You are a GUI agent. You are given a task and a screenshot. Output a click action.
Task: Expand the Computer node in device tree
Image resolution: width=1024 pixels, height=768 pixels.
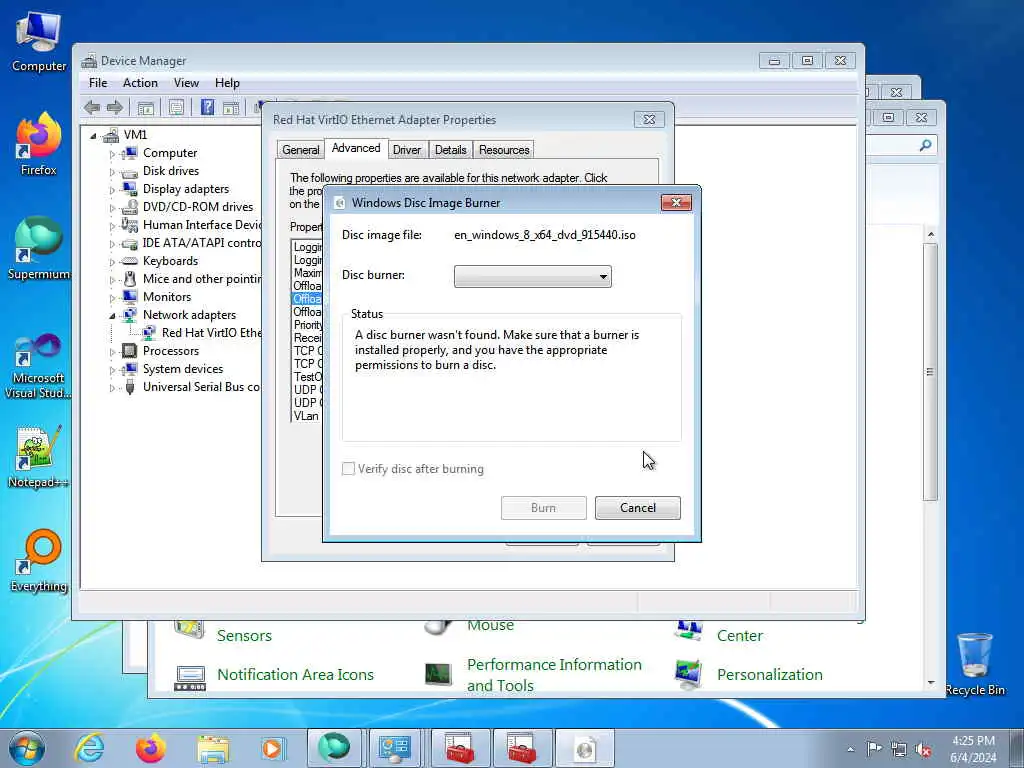[112, 153]
